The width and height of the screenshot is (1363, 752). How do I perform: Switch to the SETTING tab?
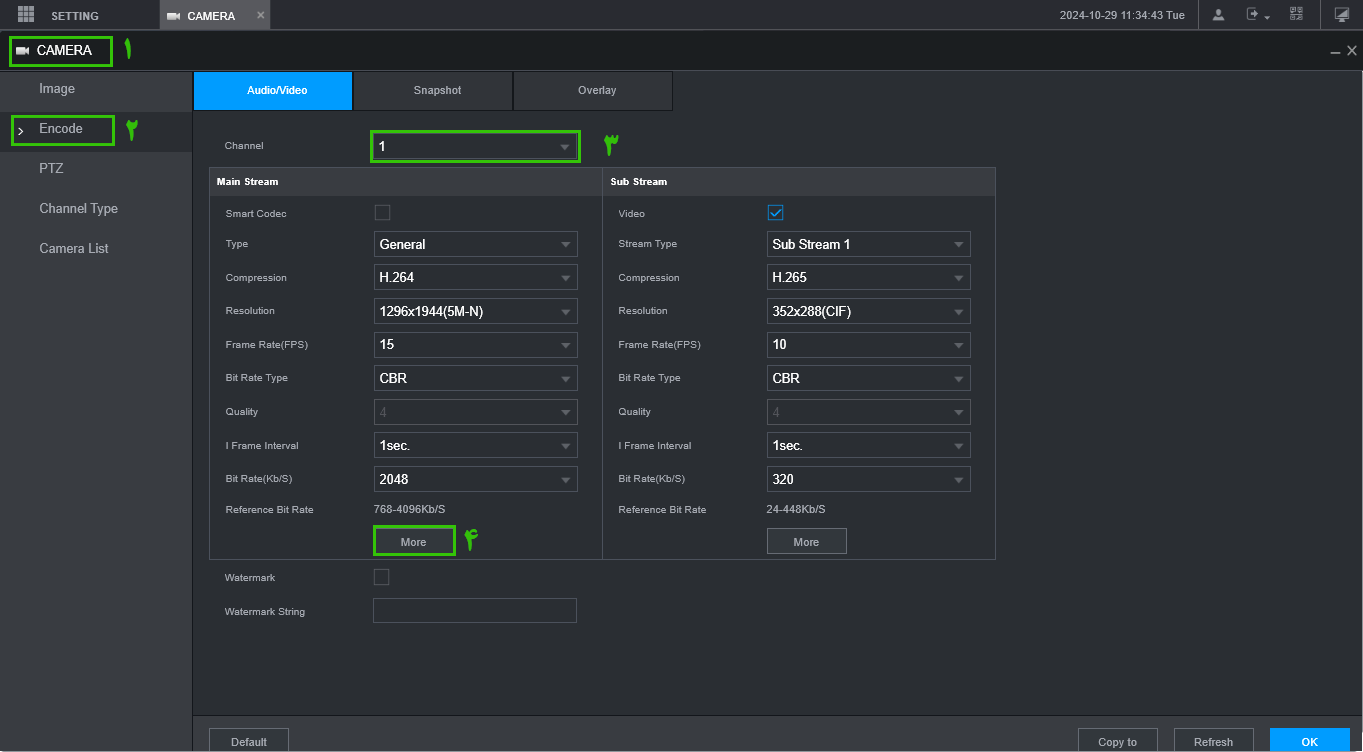click(75, 16)
